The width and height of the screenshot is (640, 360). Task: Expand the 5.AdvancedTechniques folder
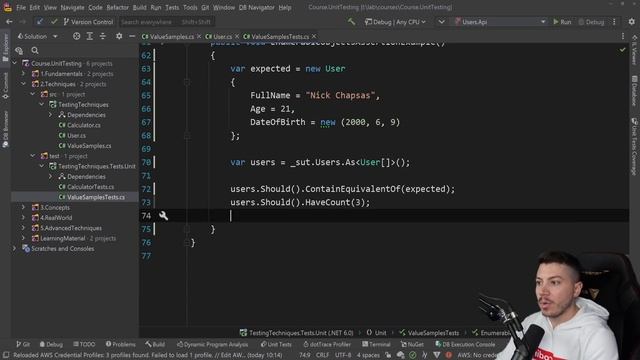(24, 228)
